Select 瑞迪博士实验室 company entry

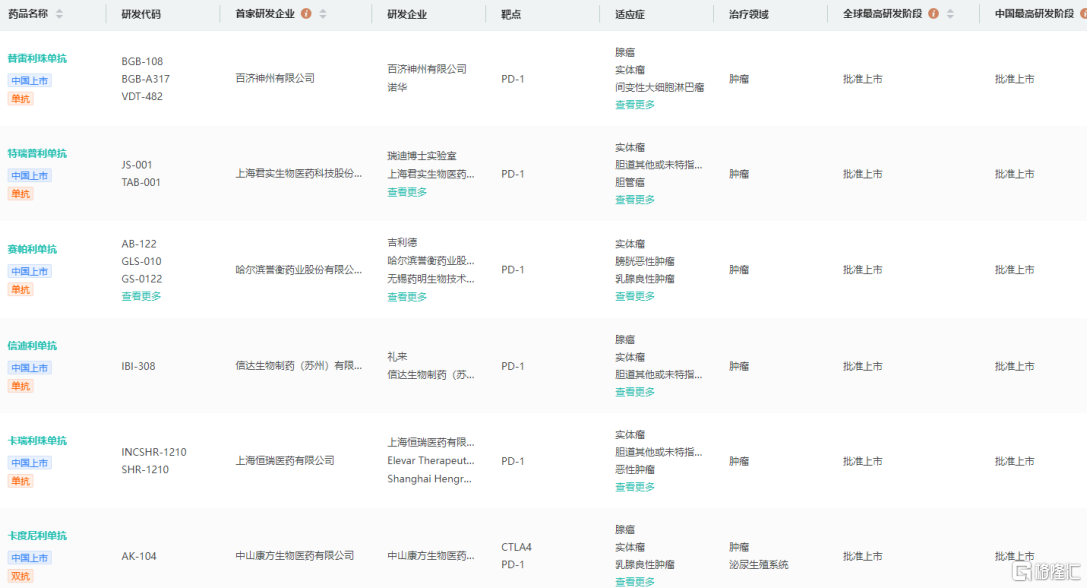[422, 155]
